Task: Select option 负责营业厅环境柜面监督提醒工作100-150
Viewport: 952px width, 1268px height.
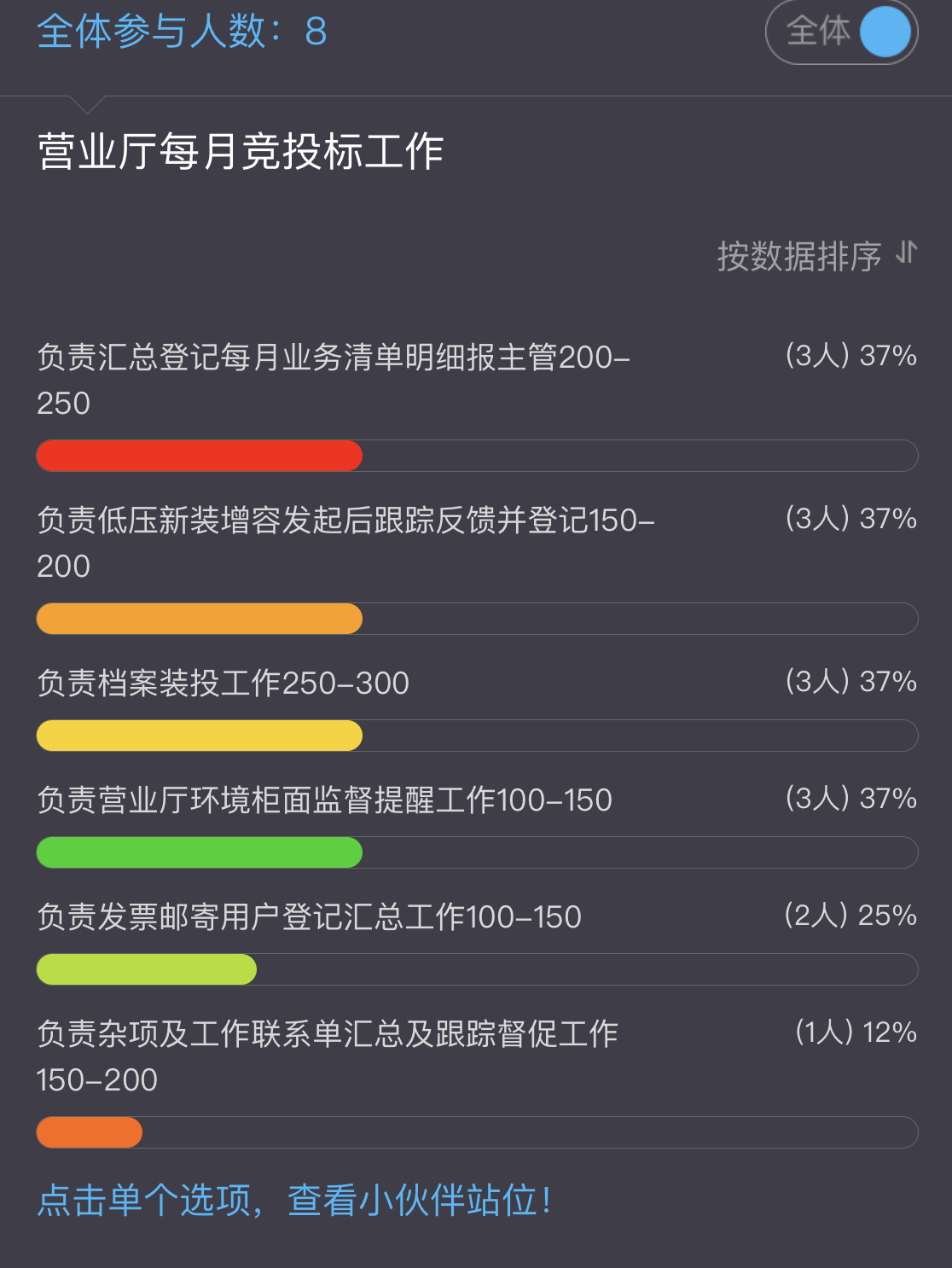Action: tap(324, 800)
